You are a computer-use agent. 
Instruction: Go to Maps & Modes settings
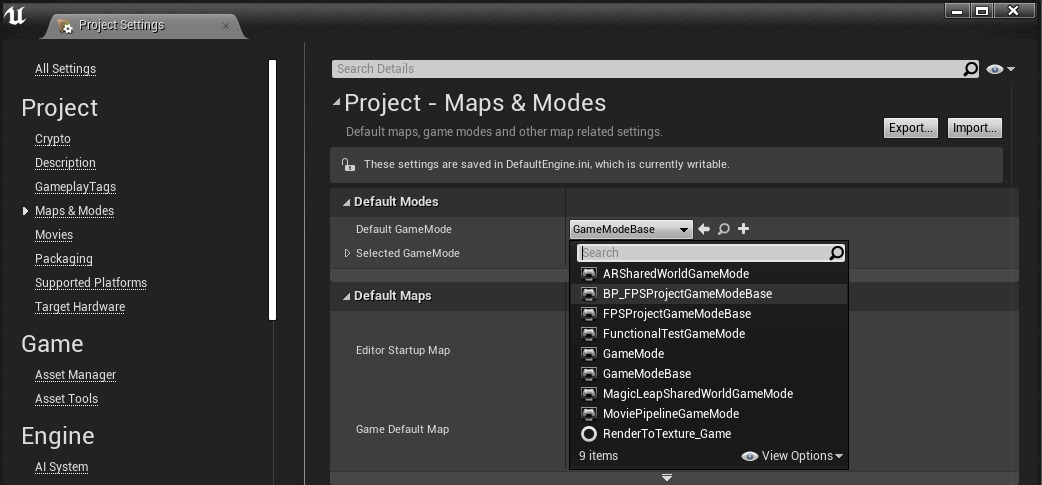coord(74,211)
